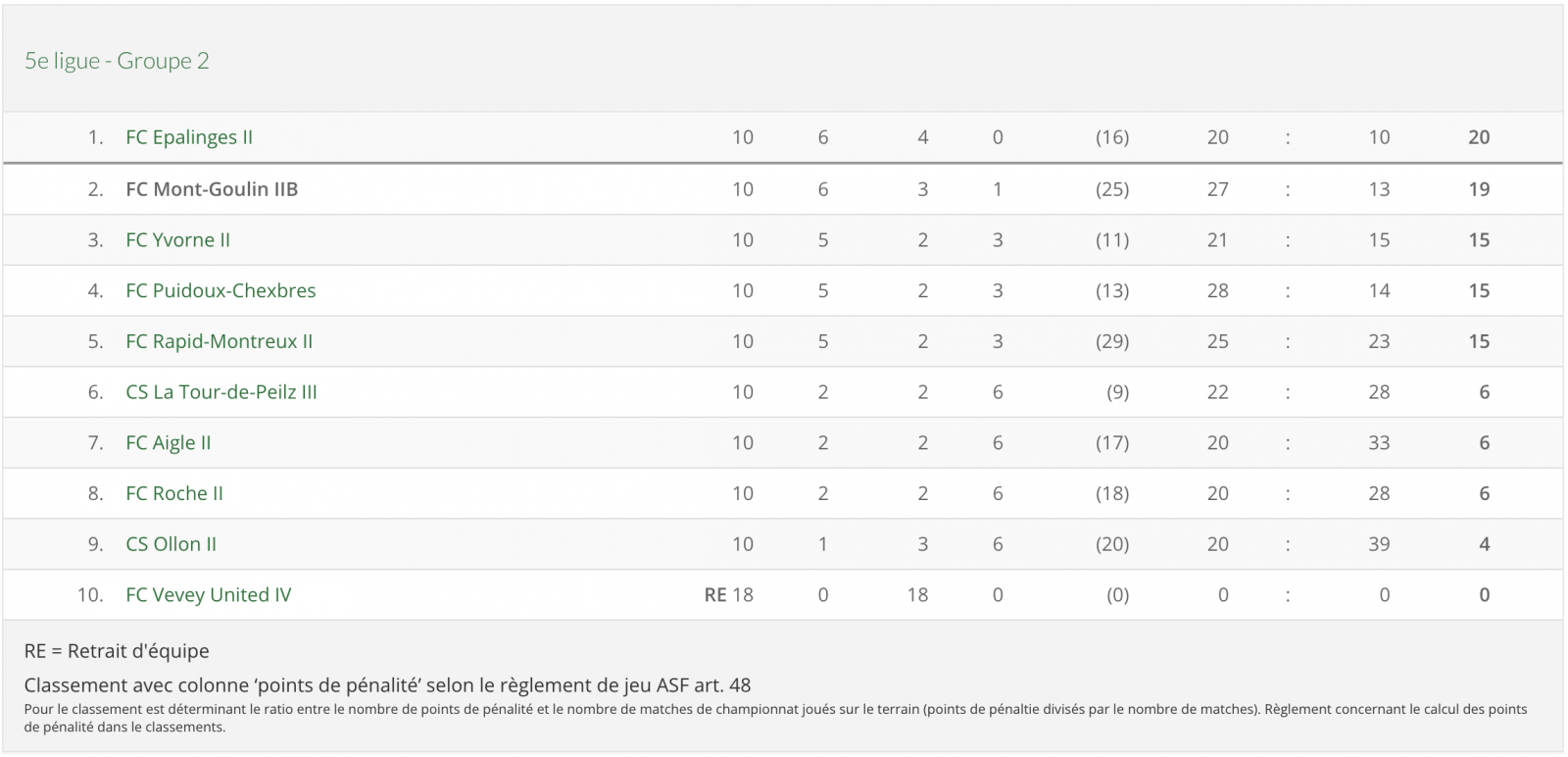Click goals against 39 for CS Ollon II

click(x=1379, y=544)
